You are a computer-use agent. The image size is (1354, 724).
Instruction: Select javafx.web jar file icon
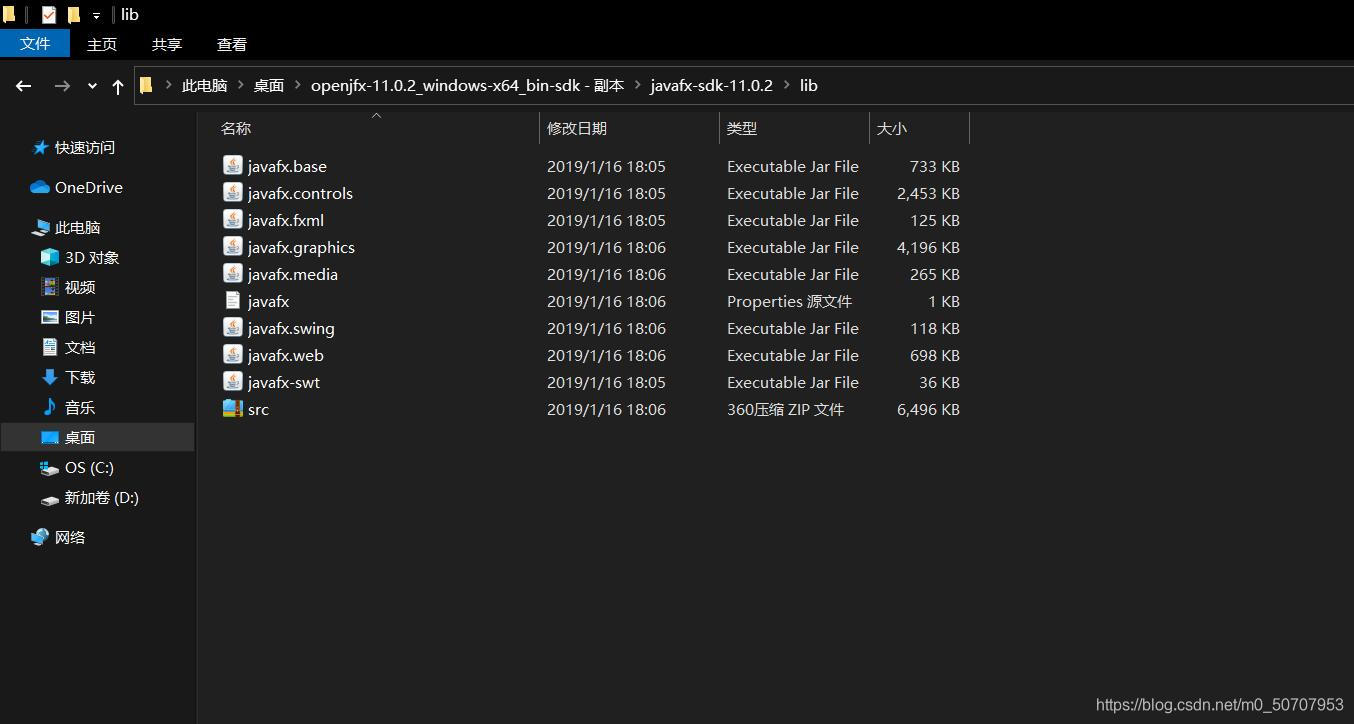pos(232,355)
